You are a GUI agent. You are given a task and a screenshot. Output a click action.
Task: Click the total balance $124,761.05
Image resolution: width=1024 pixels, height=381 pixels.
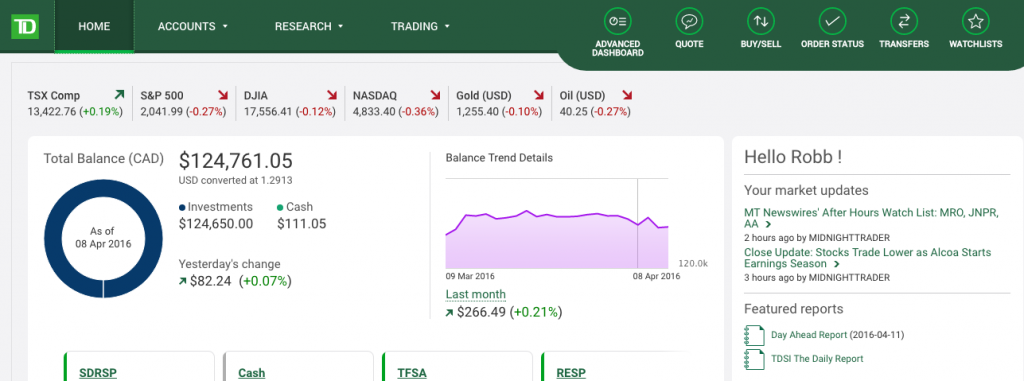click(236, 161)
